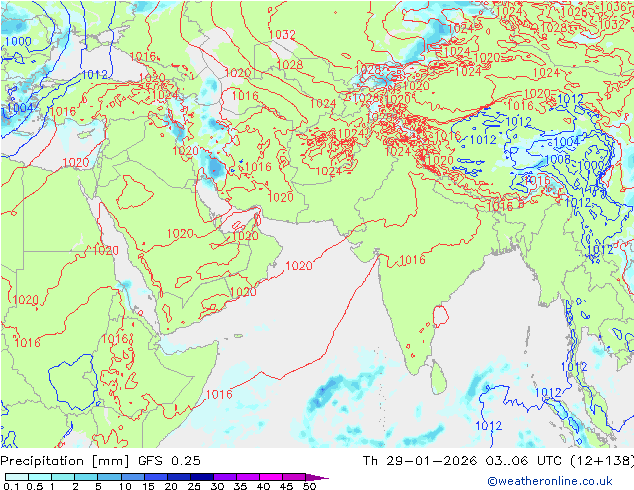Click the '1016' isobar label over central India
This screenshot has width=634, height=490.
click(412, 260)
